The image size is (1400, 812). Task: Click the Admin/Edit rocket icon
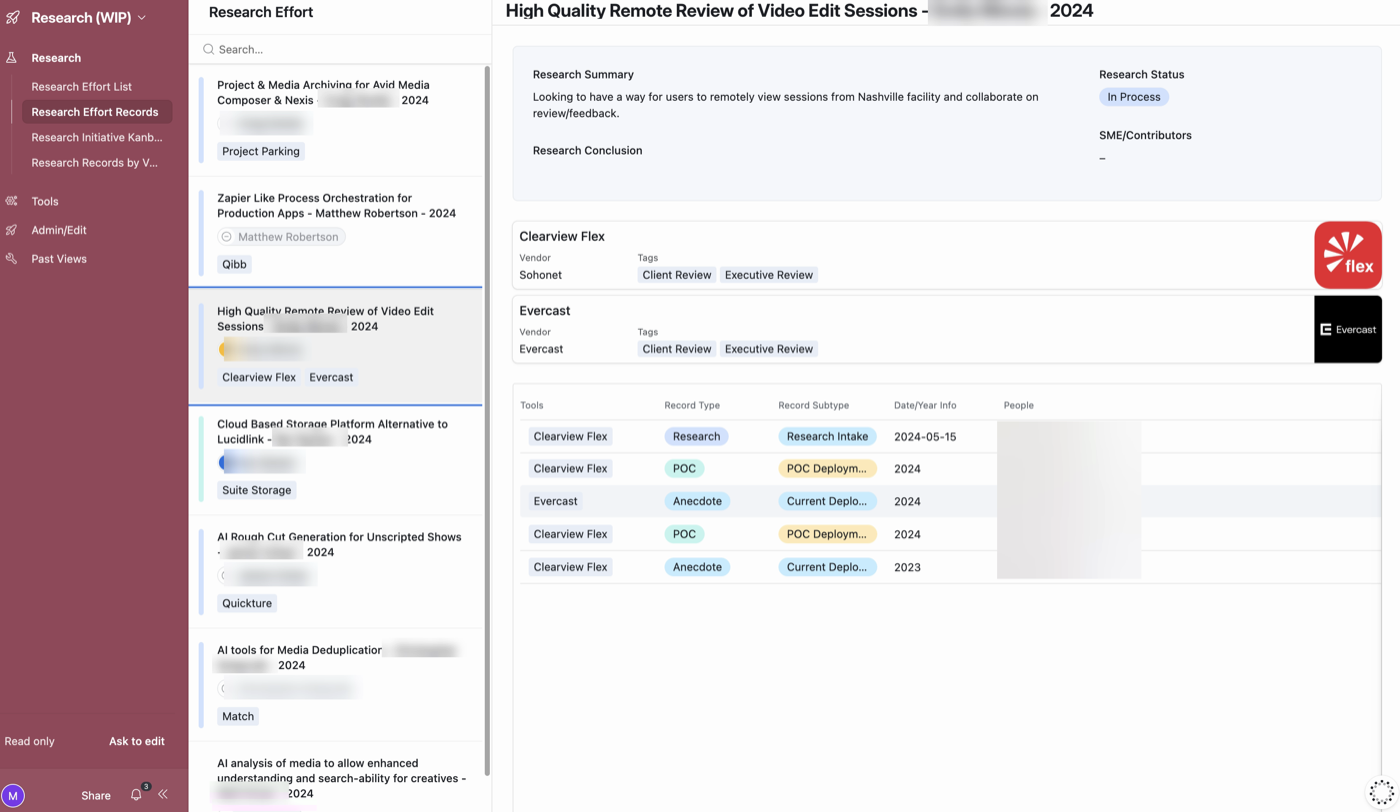click(x=11, y=230)
